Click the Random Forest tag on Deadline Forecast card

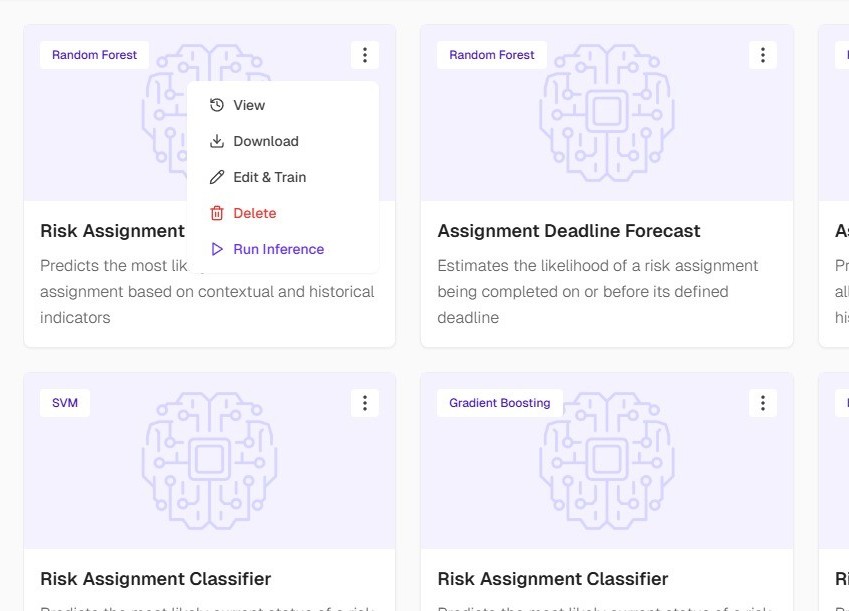point(492,55)
